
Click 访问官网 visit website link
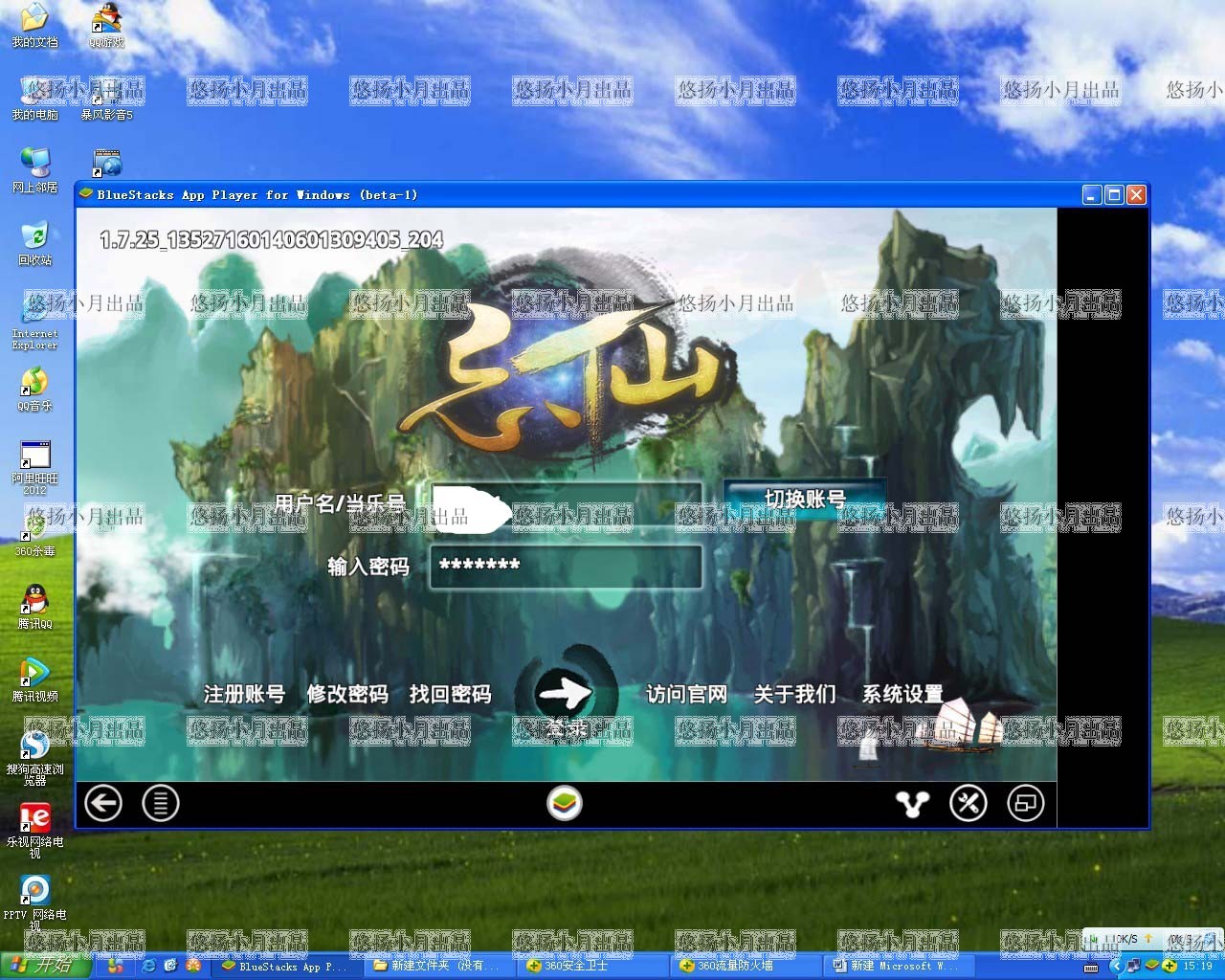687,695
